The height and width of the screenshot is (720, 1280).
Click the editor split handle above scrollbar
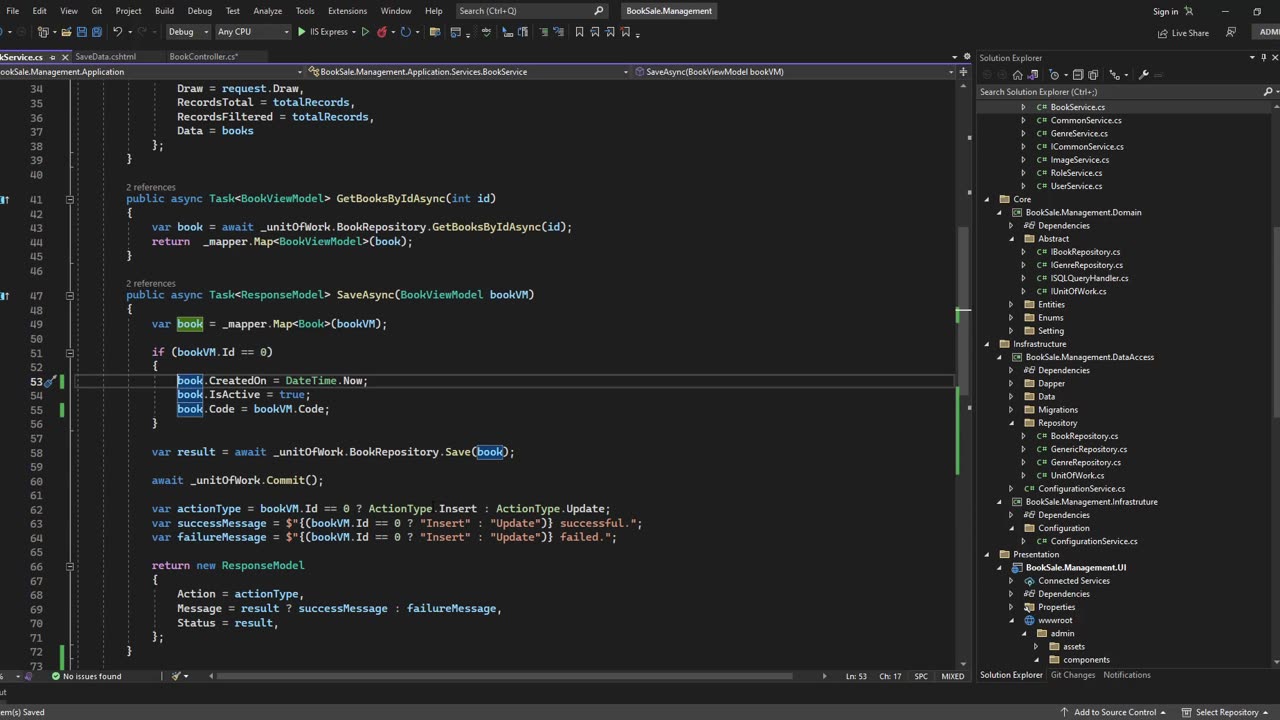[964, 72]
